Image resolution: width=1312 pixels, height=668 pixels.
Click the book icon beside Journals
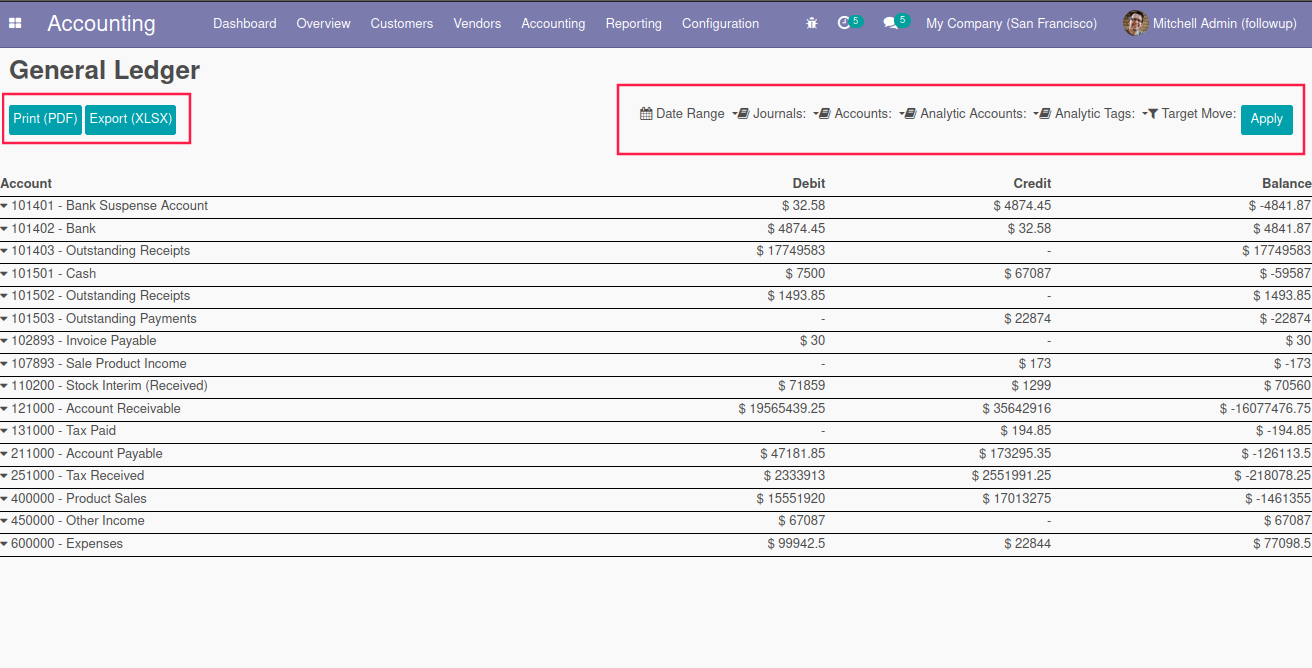(743, 114)
